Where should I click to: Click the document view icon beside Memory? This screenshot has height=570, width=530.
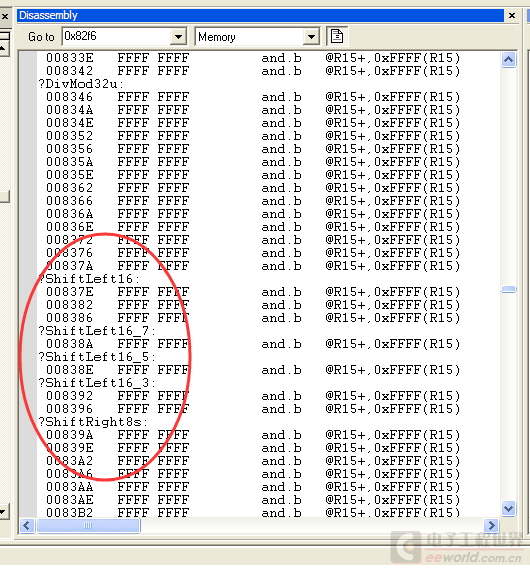pos(337,36)
